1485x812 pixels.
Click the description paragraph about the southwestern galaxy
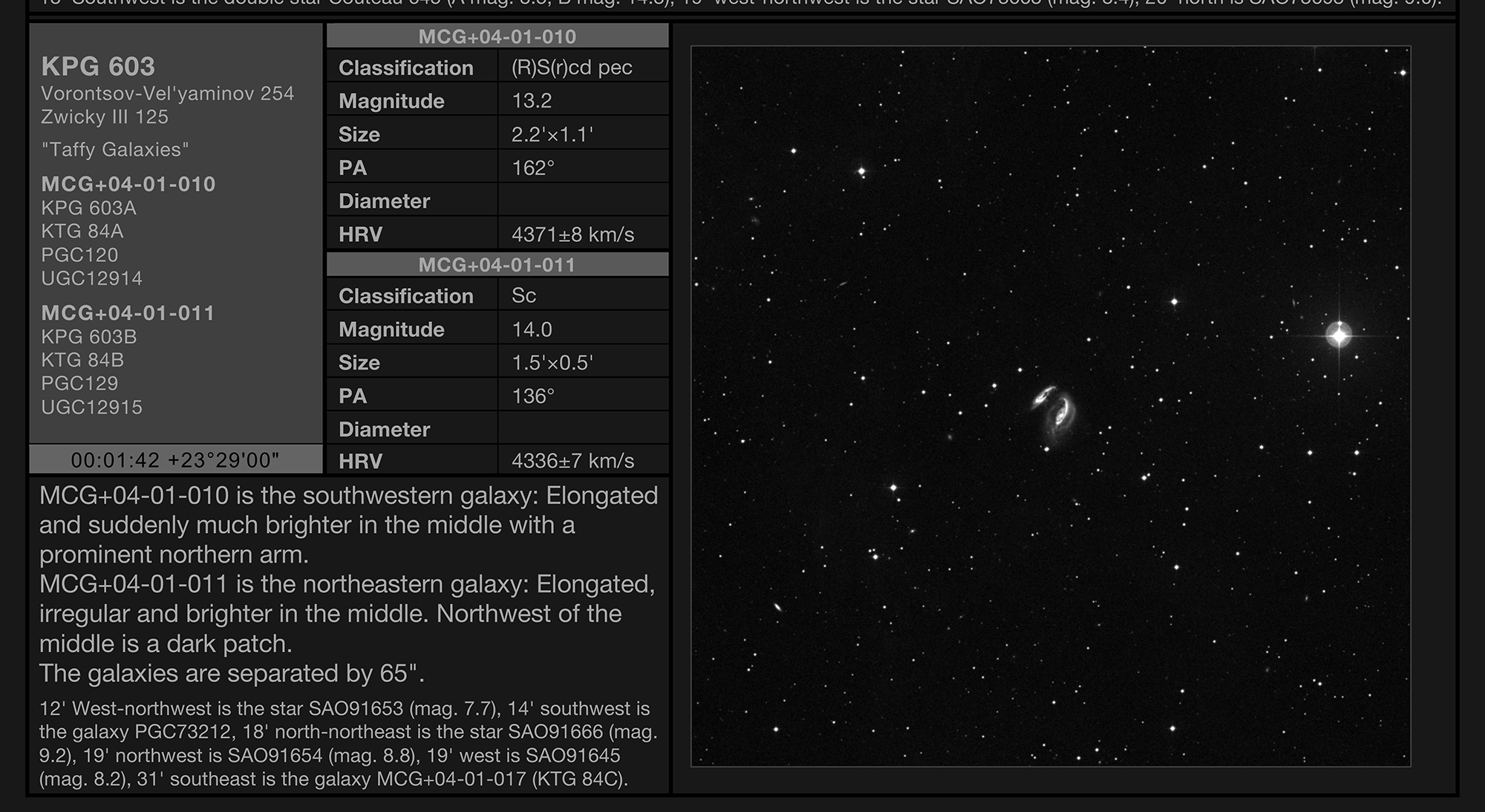pyautogui.click(x=348, y=525)
